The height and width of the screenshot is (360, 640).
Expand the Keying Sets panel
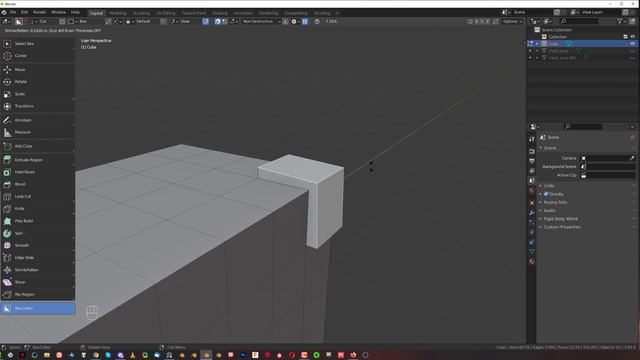[x=555, y=202]
